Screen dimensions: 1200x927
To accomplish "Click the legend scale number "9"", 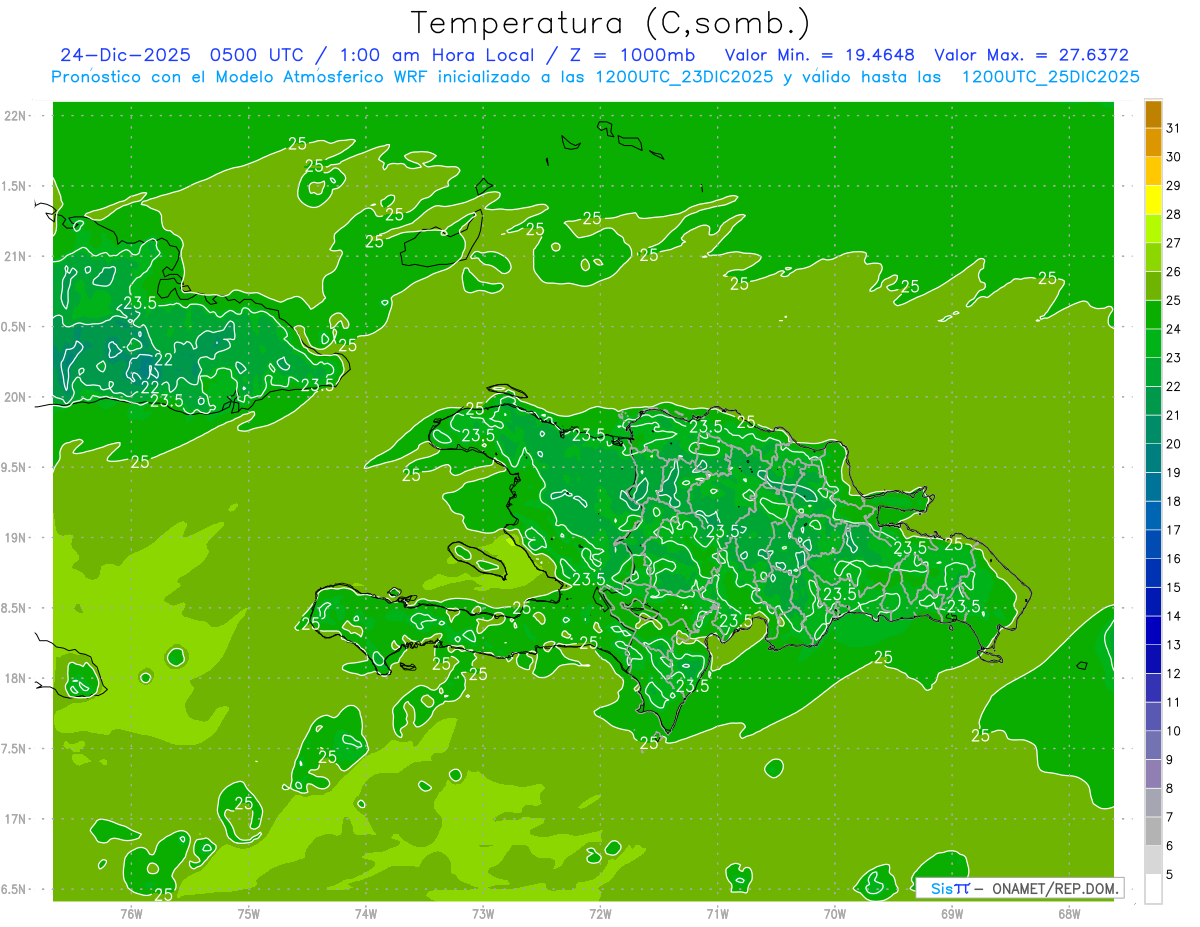I will click(1169, 760).
